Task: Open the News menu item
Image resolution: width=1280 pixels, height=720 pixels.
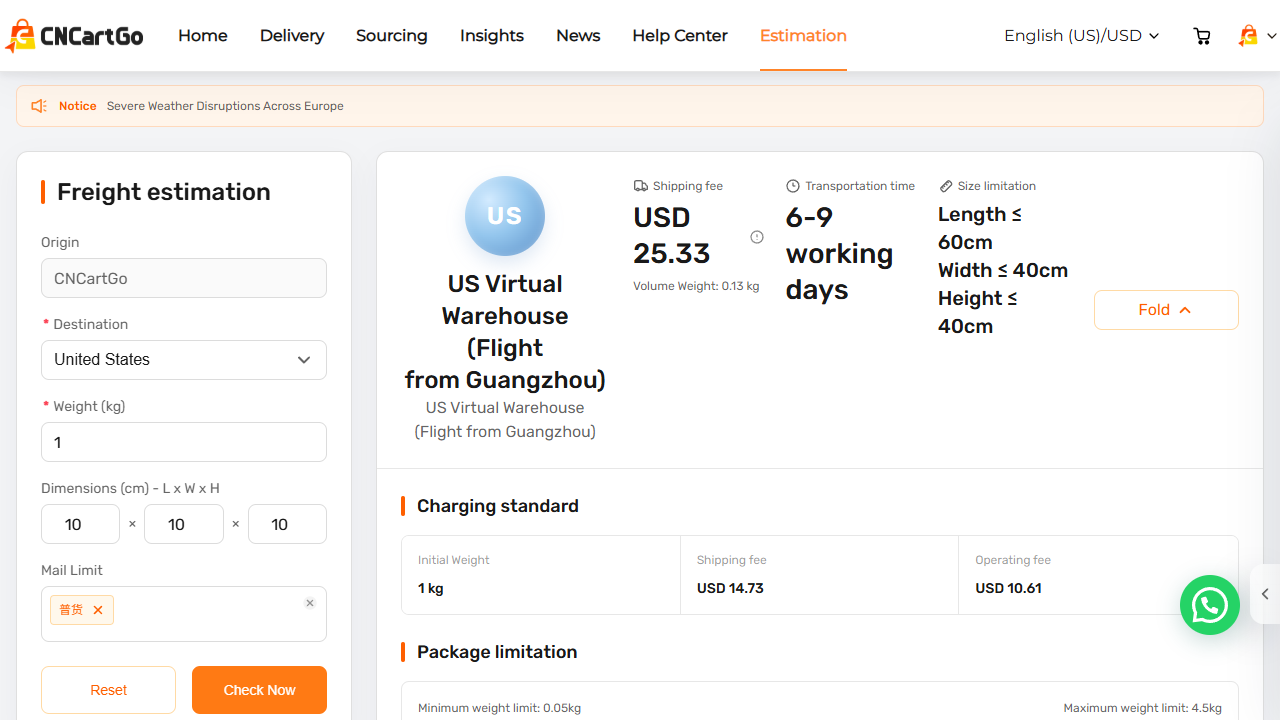Action: click(578, 36)
